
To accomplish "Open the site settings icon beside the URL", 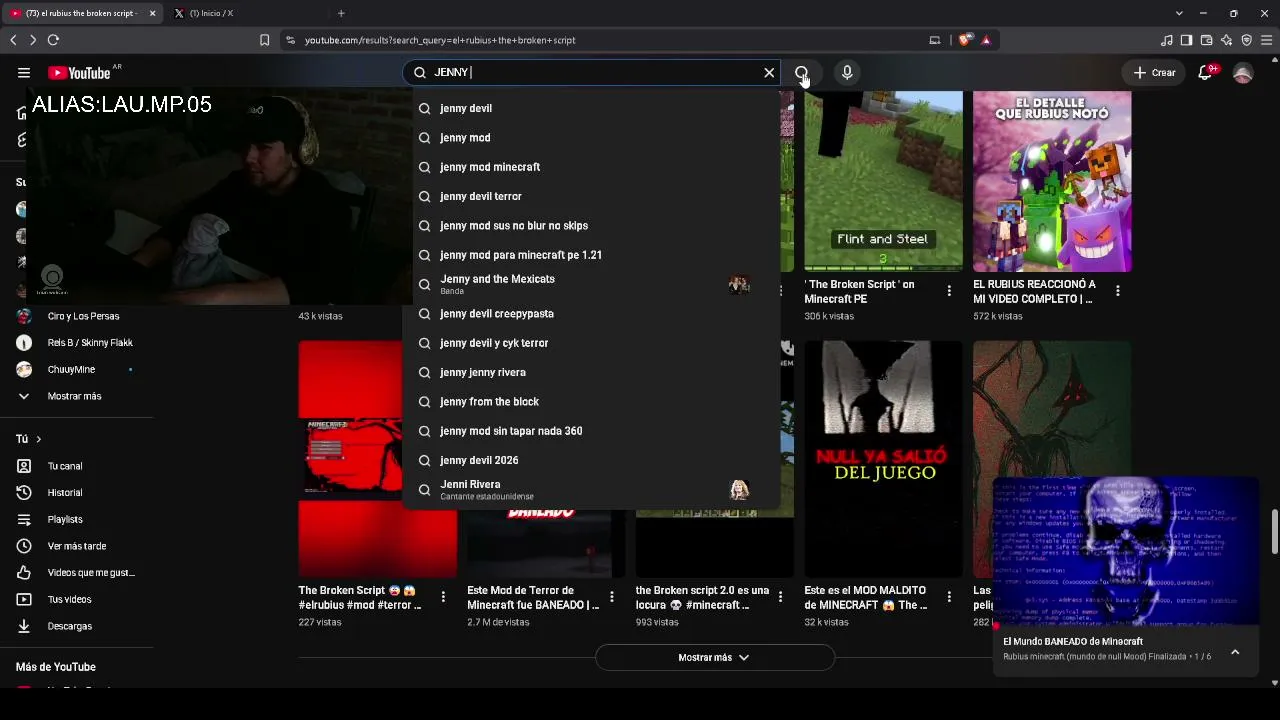I will (290, 40).
